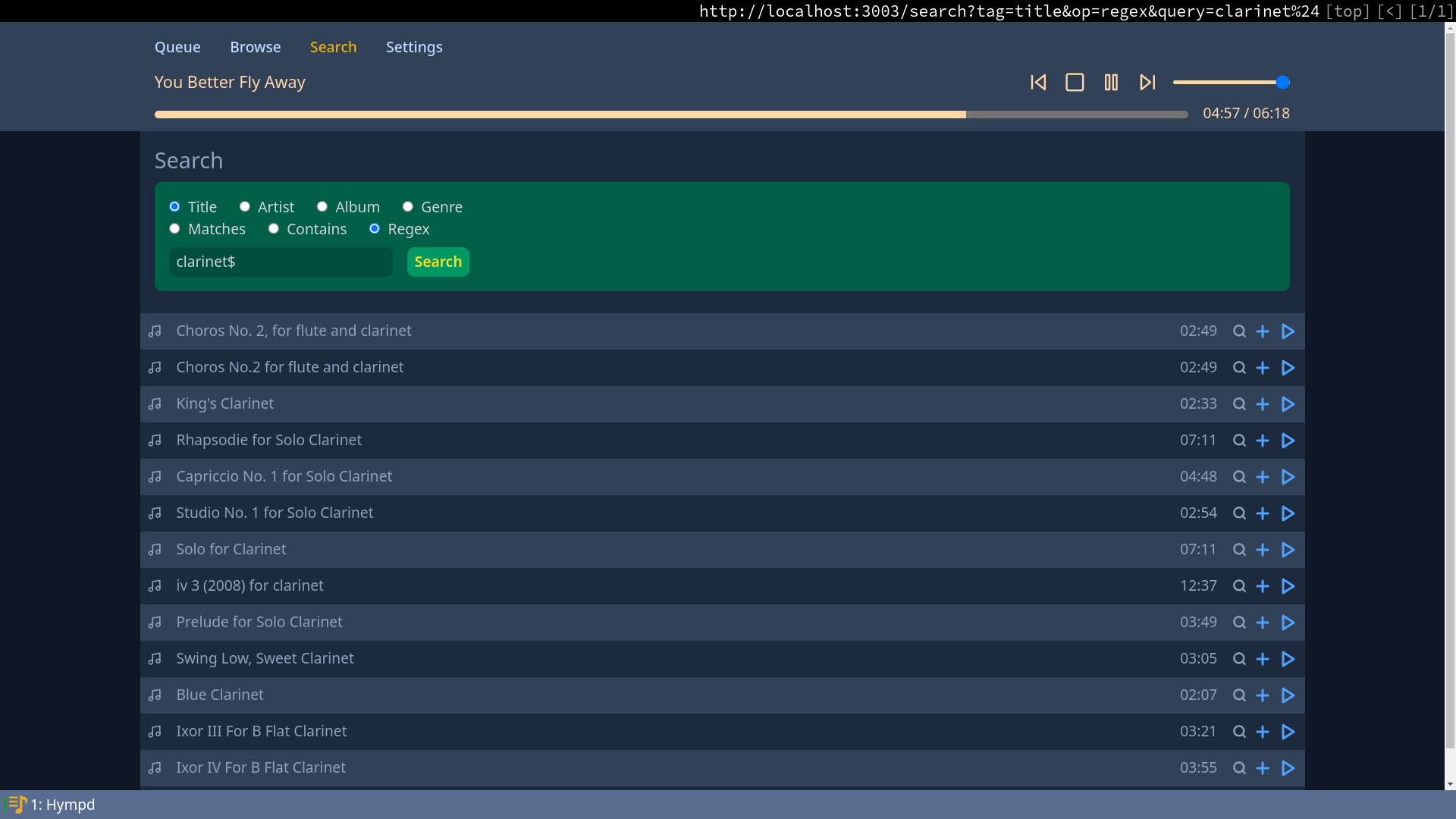Play Swing Low, Sweet Clarinet
This screenshot has width=1456, height=819.
[1288, 659]
